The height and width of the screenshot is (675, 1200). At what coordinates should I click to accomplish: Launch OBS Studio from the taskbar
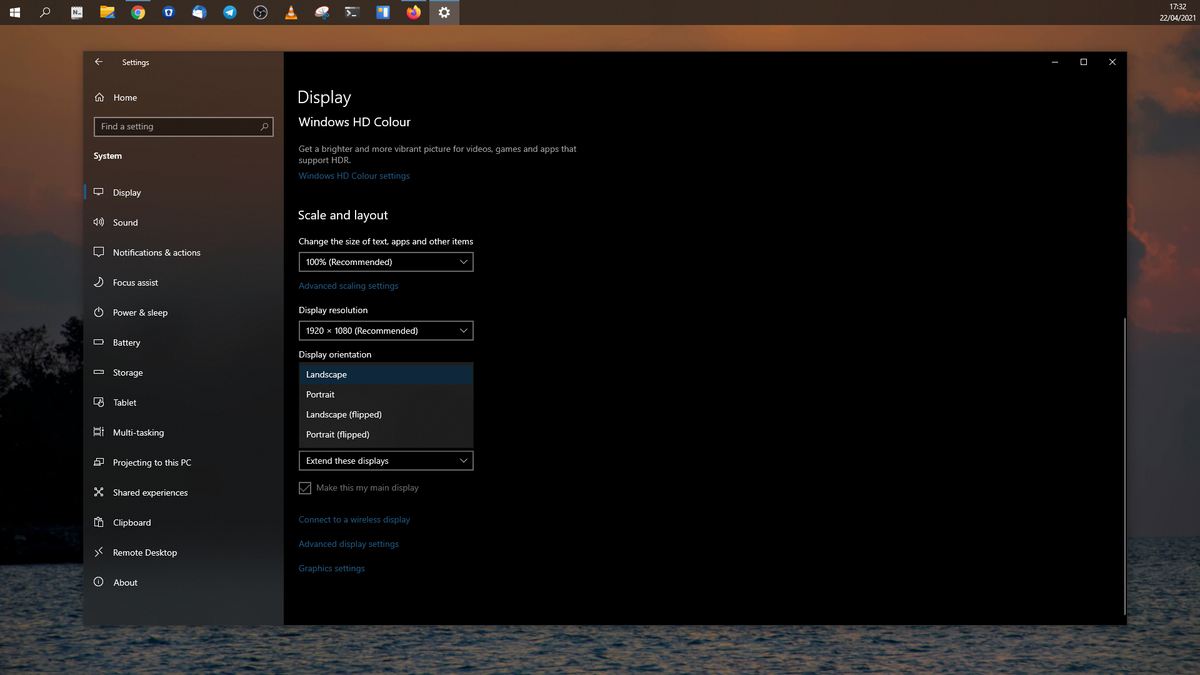(260, 13)
